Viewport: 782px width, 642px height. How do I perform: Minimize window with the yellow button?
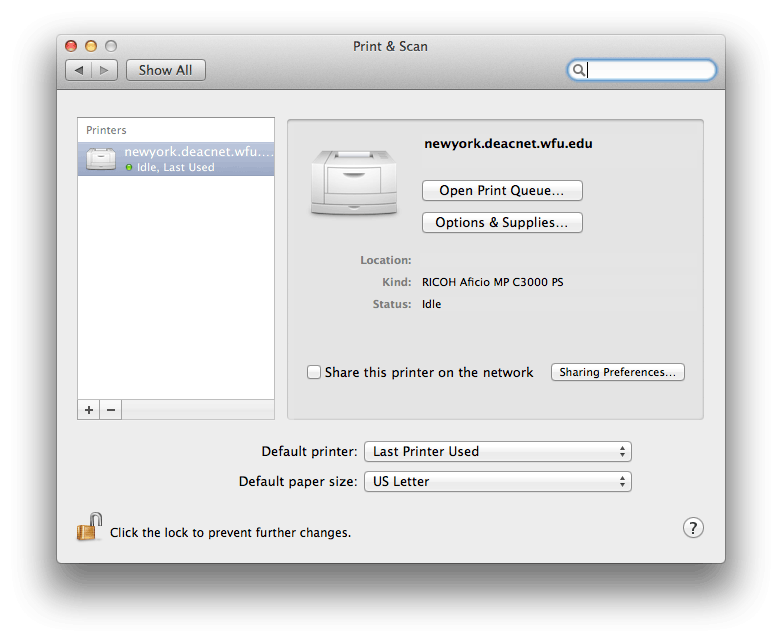click(91, 46)
